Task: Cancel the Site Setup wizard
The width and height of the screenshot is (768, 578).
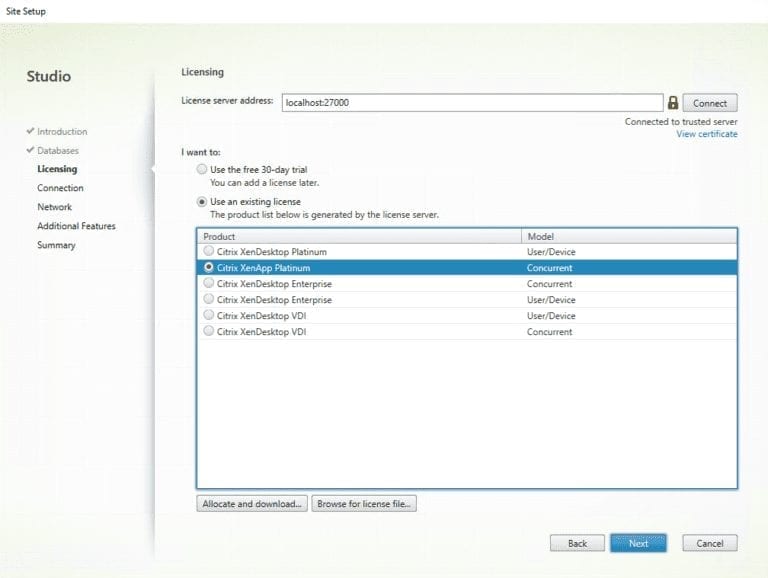Action: click(x=710, y=543)
